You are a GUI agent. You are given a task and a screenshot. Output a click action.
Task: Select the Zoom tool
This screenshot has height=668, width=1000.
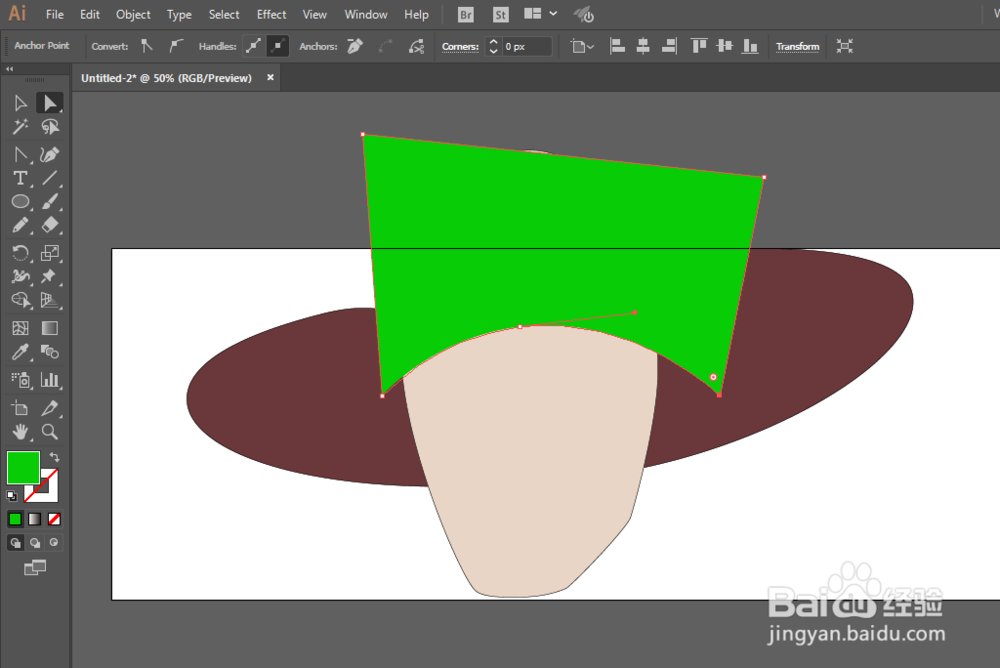click(49, 432)
